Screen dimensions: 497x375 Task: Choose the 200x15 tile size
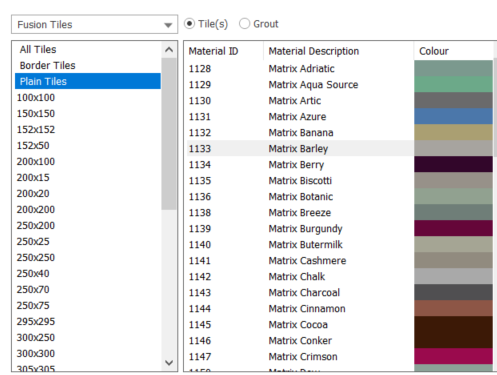(88, 177)
